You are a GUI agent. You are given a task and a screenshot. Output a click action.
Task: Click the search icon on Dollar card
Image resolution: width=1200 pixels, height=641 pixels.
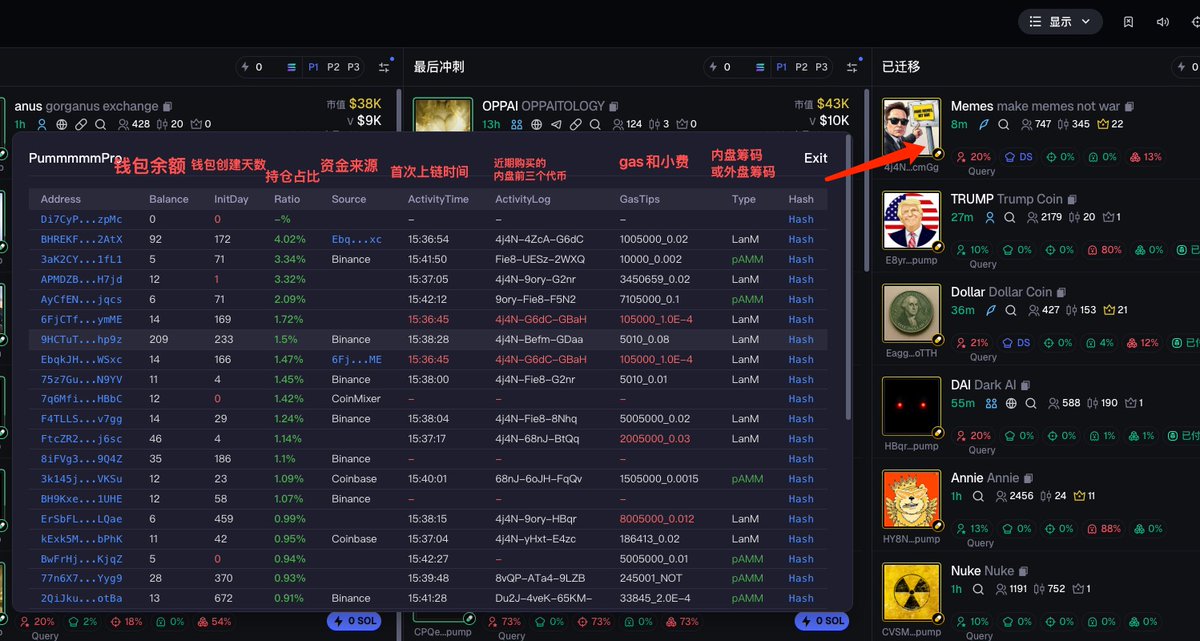tap(1010, 310)
